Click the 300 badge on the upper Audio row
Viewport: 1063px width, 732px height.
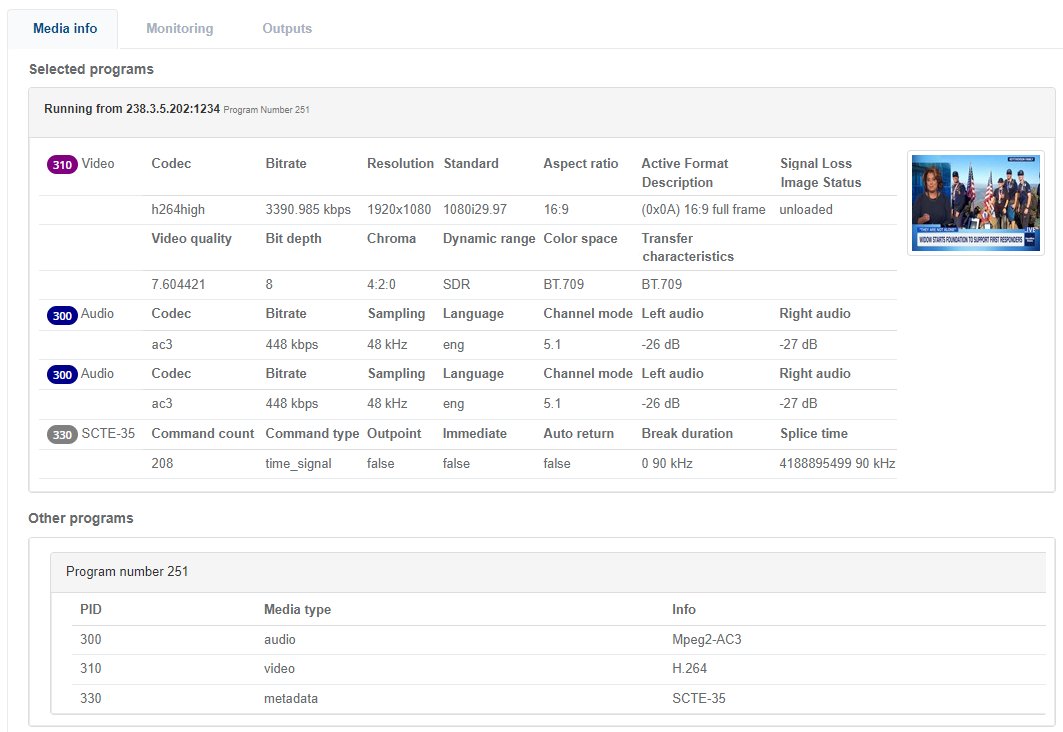(63, 315)
